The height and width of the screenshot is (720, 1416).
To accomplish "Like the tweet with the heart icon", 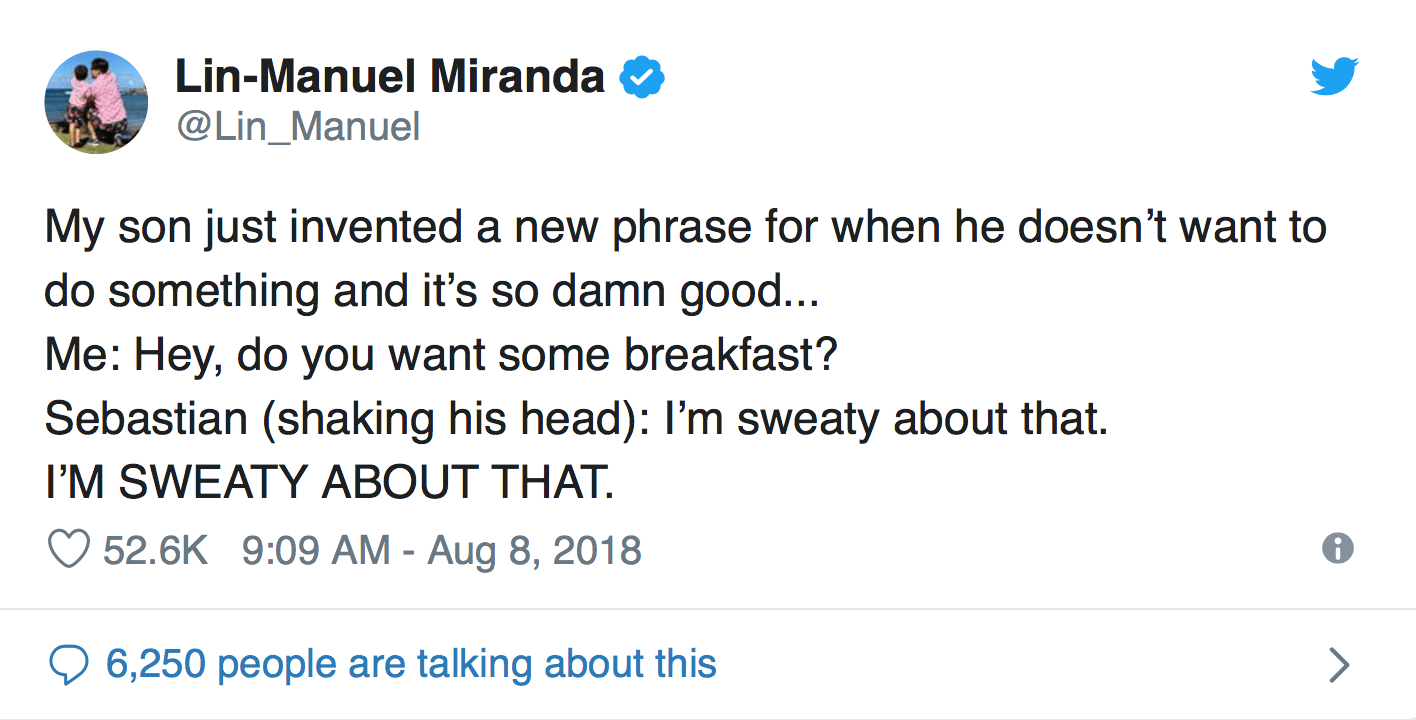I will pyautogui.click(x=69, y=550).
